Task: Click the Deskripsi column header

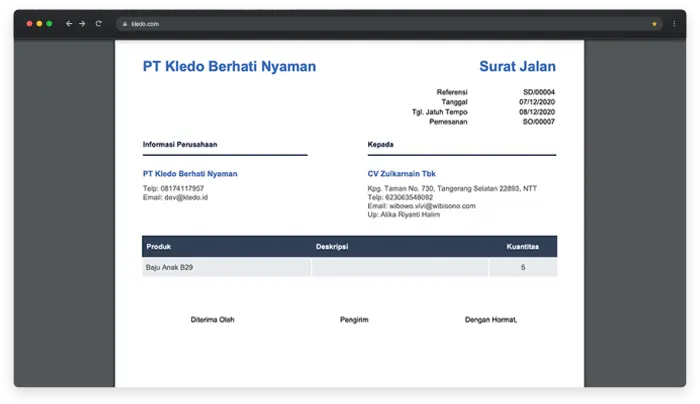Action: click(x=332, y=246)
